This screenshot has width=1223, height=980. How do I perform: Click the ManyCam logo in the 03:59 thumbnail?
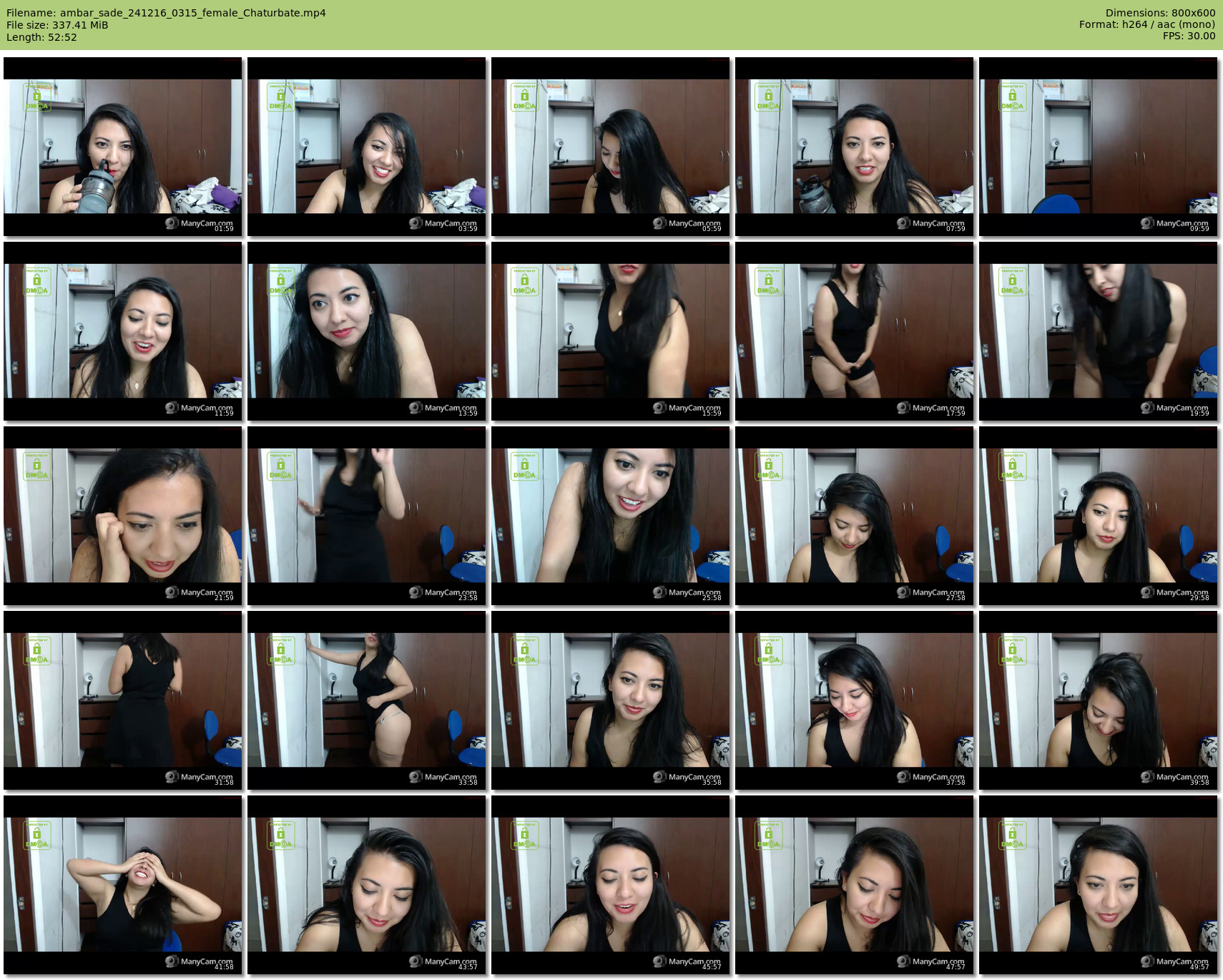tap(443, 223)
